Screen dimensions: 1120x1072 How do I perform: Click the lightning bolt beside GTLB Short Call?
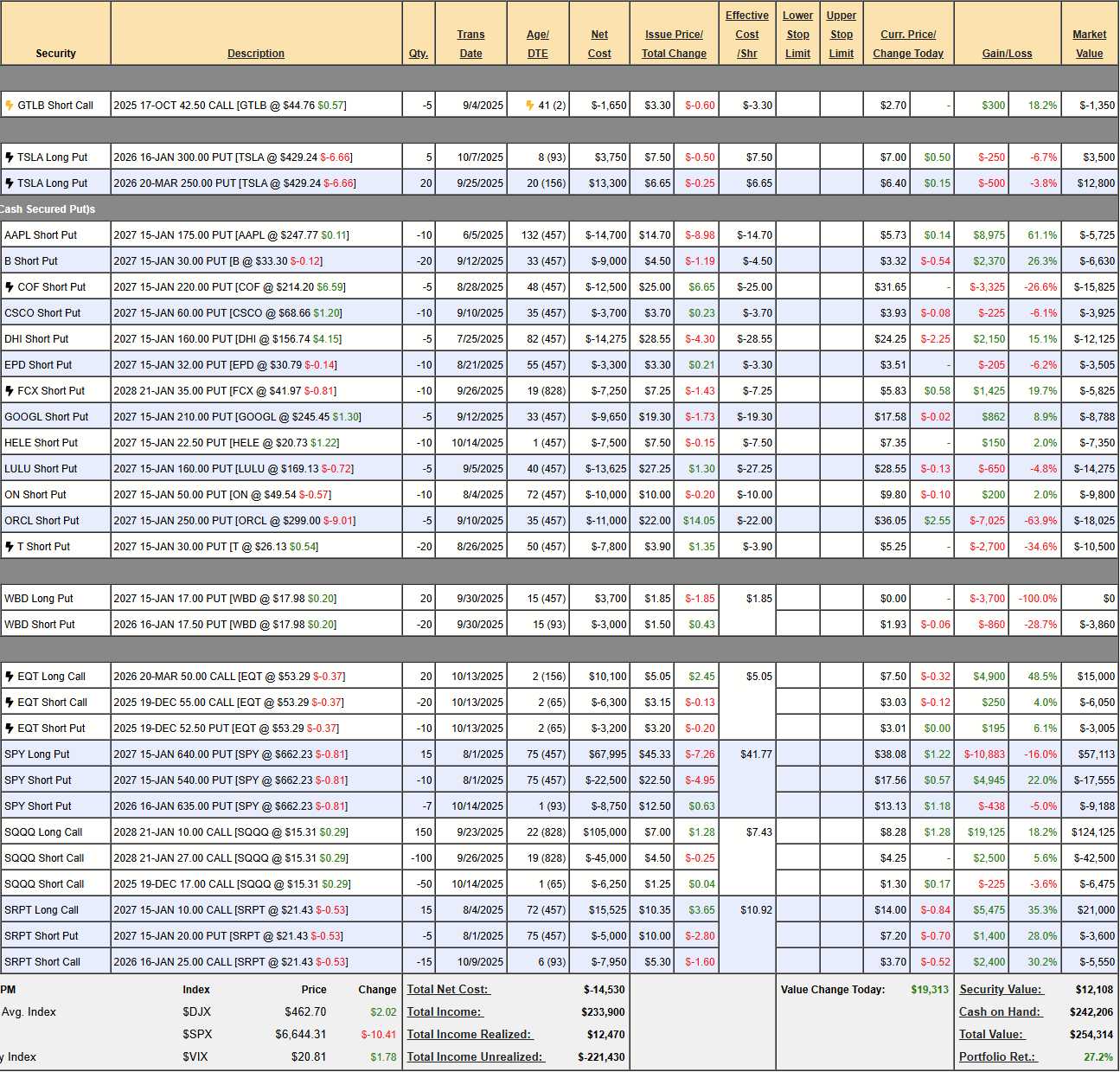coord(10,106)
